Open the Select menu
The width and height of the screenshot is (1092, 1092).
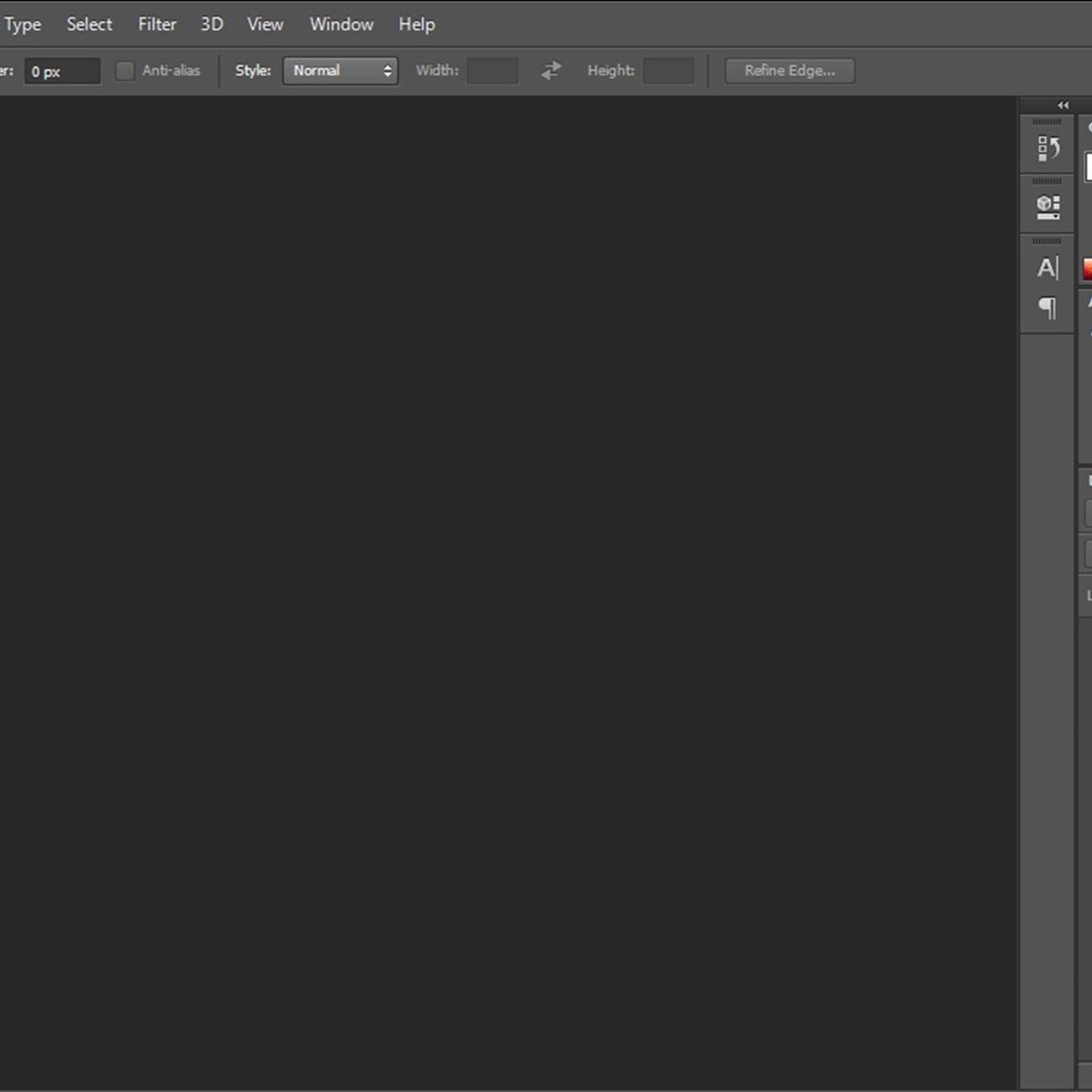(x=89, y=25)
